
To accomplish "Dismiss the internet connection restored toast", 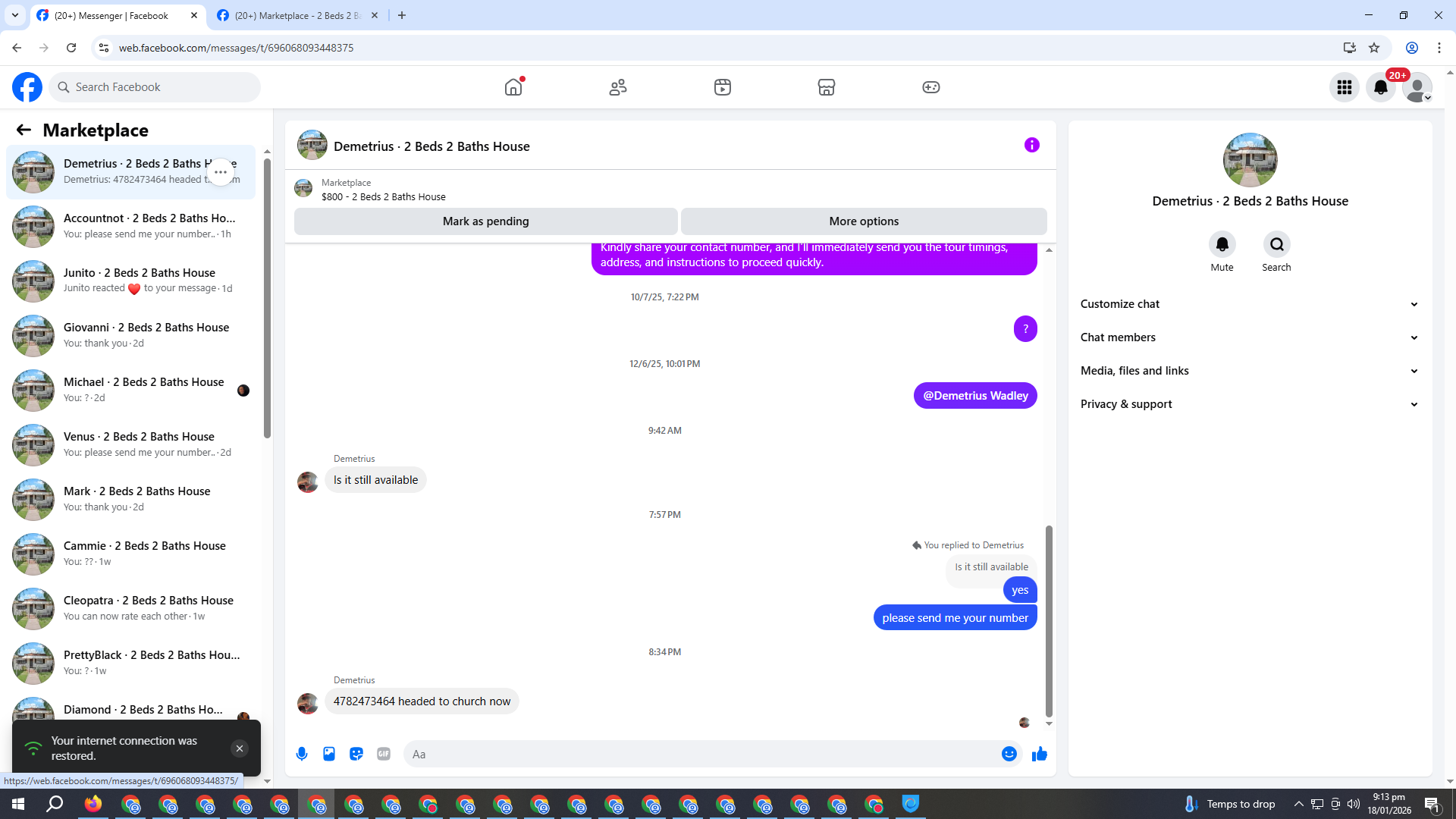I will 240,748.
